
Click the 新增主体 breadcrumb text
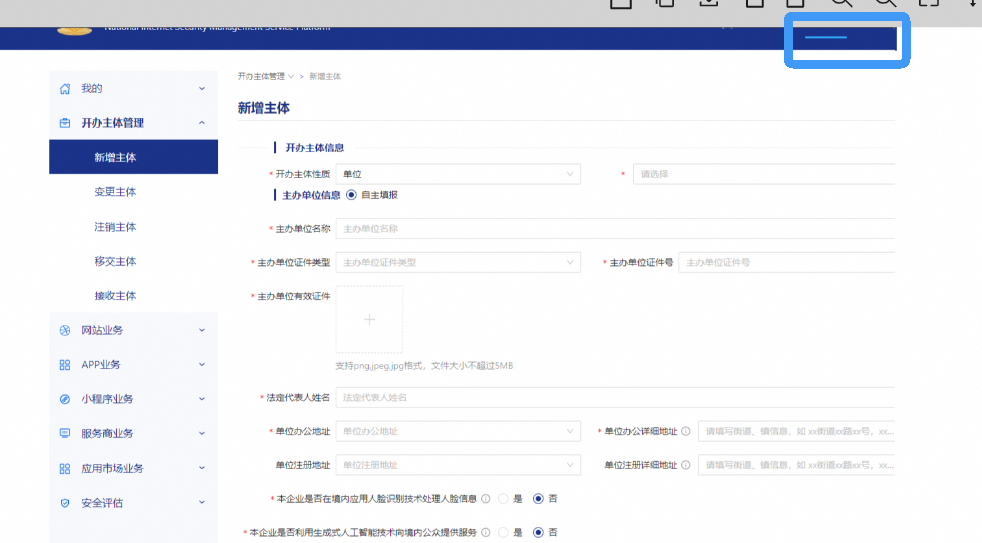point(325,76)
